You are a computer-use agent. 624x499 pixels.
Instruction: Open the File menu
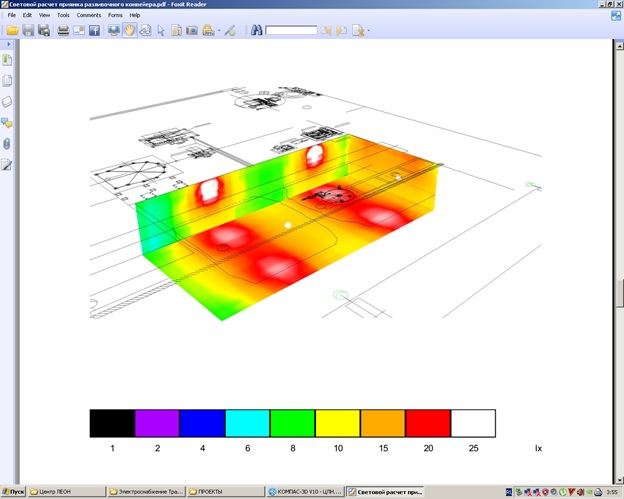(12, 15)
